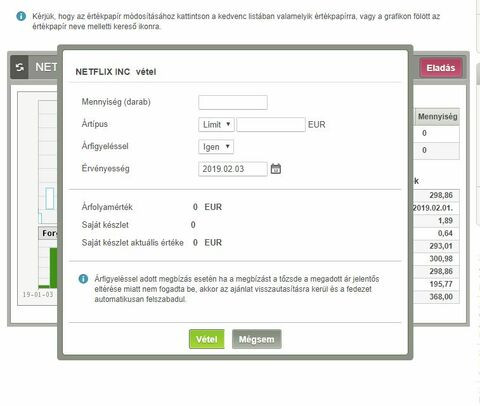Click the info icon above the instruction text
This screenshot has width=480, height=406.
21,16
